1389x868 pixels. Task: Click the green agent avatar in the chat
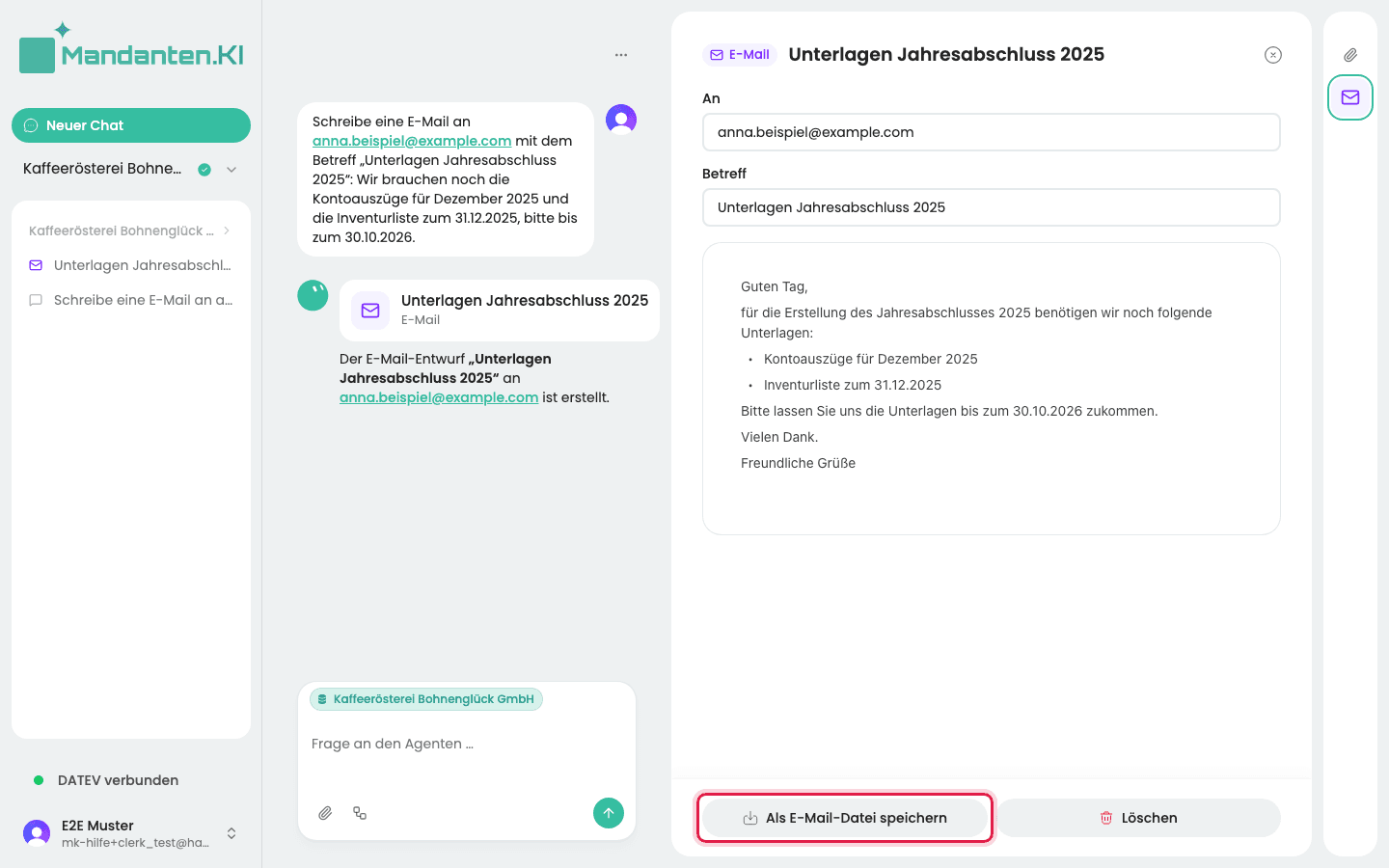coord(313,295)
